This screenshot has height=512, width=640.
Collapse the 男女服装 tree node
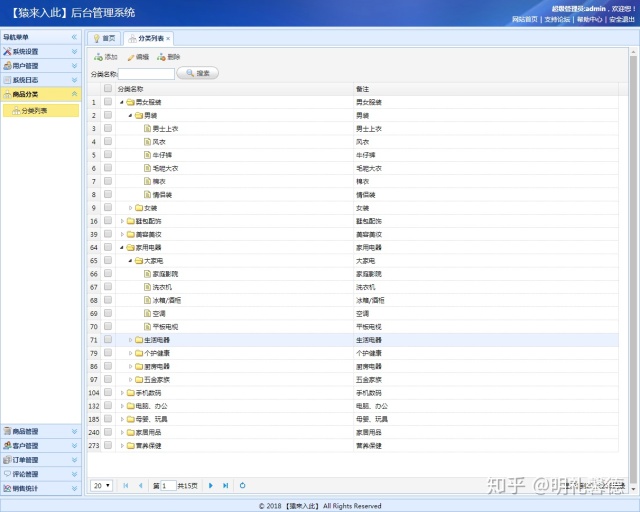coord(122,102)
